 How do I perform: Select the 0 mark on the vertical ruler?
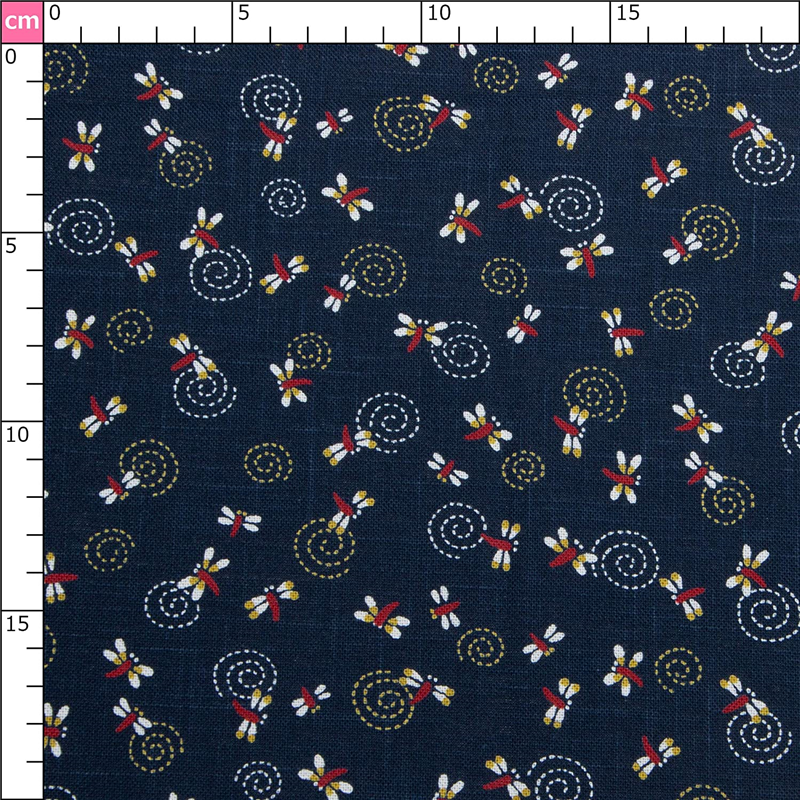[x=12, y=58]
